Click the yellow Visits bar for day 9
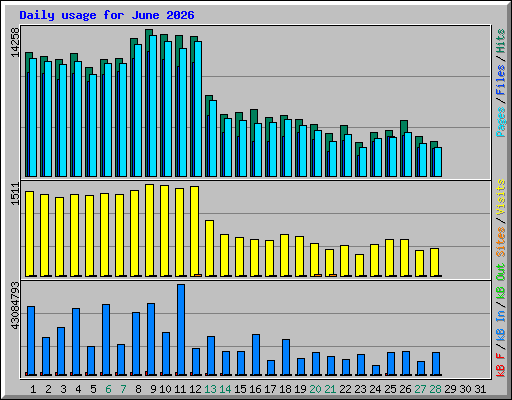 [x=149, y=230]
